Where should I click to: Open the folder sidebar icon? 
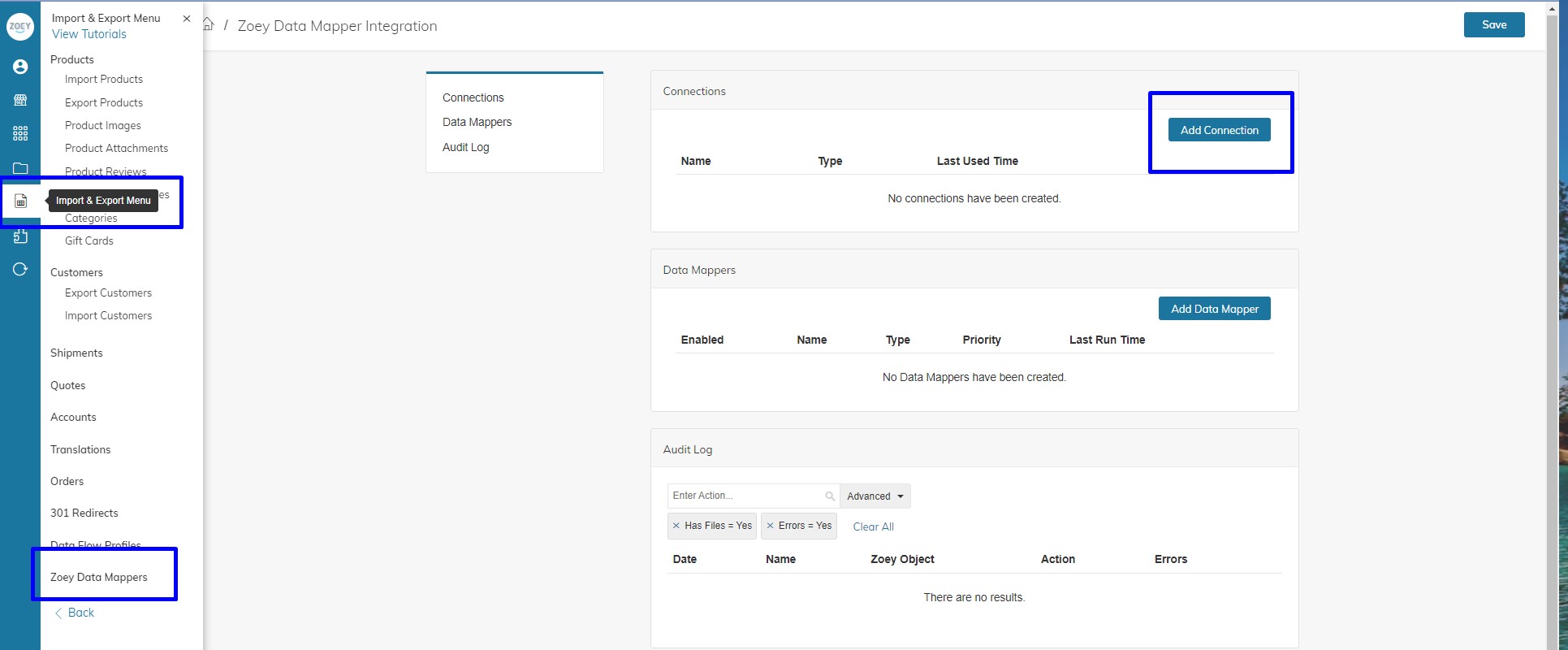coord(20,168)
